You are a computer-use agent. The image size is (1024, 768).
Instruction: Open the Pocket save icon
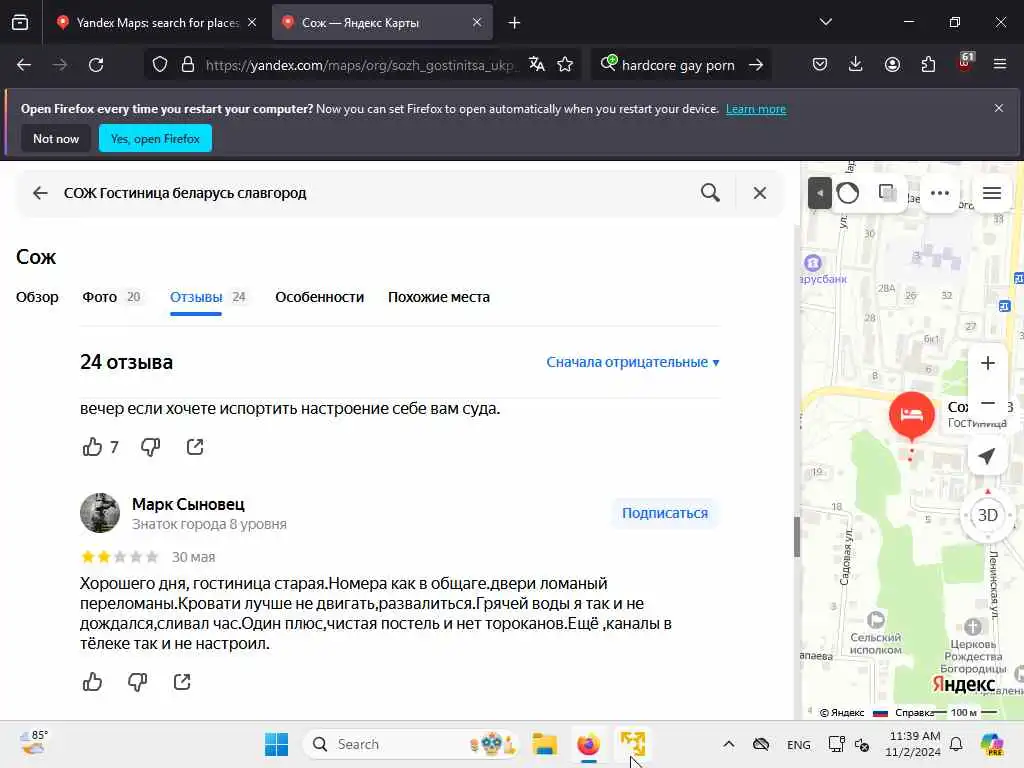point(820,65)
